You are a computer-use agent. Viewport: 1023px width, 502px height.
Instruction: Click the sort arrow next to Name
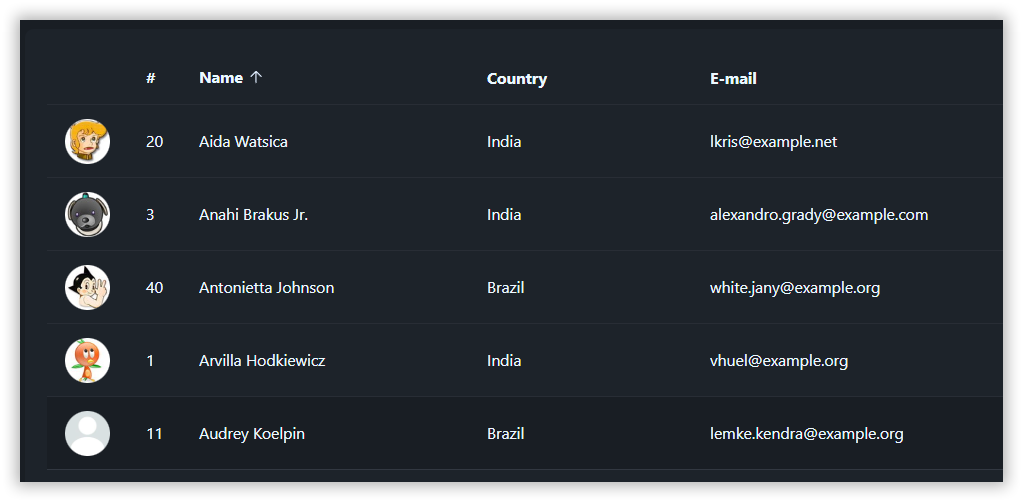(x=257, y=78)
